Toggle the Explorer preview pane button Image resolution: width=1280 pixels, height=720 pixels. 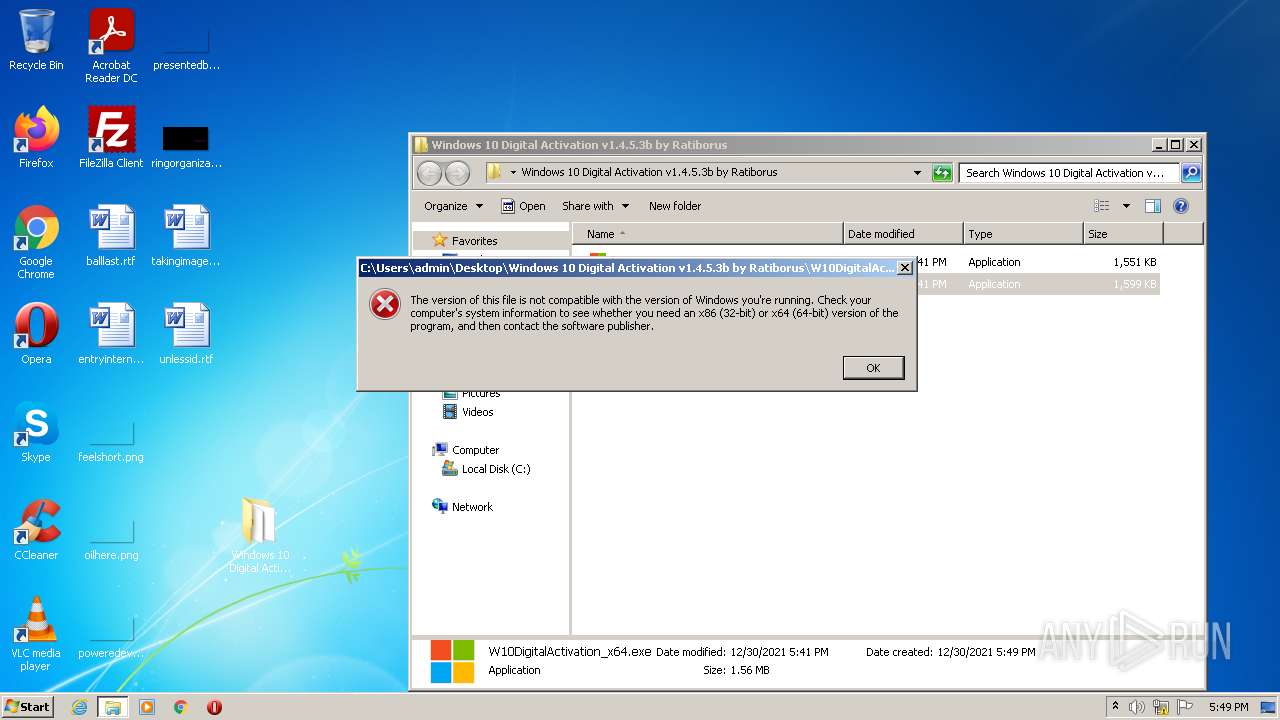click(x=1152, y=206)
